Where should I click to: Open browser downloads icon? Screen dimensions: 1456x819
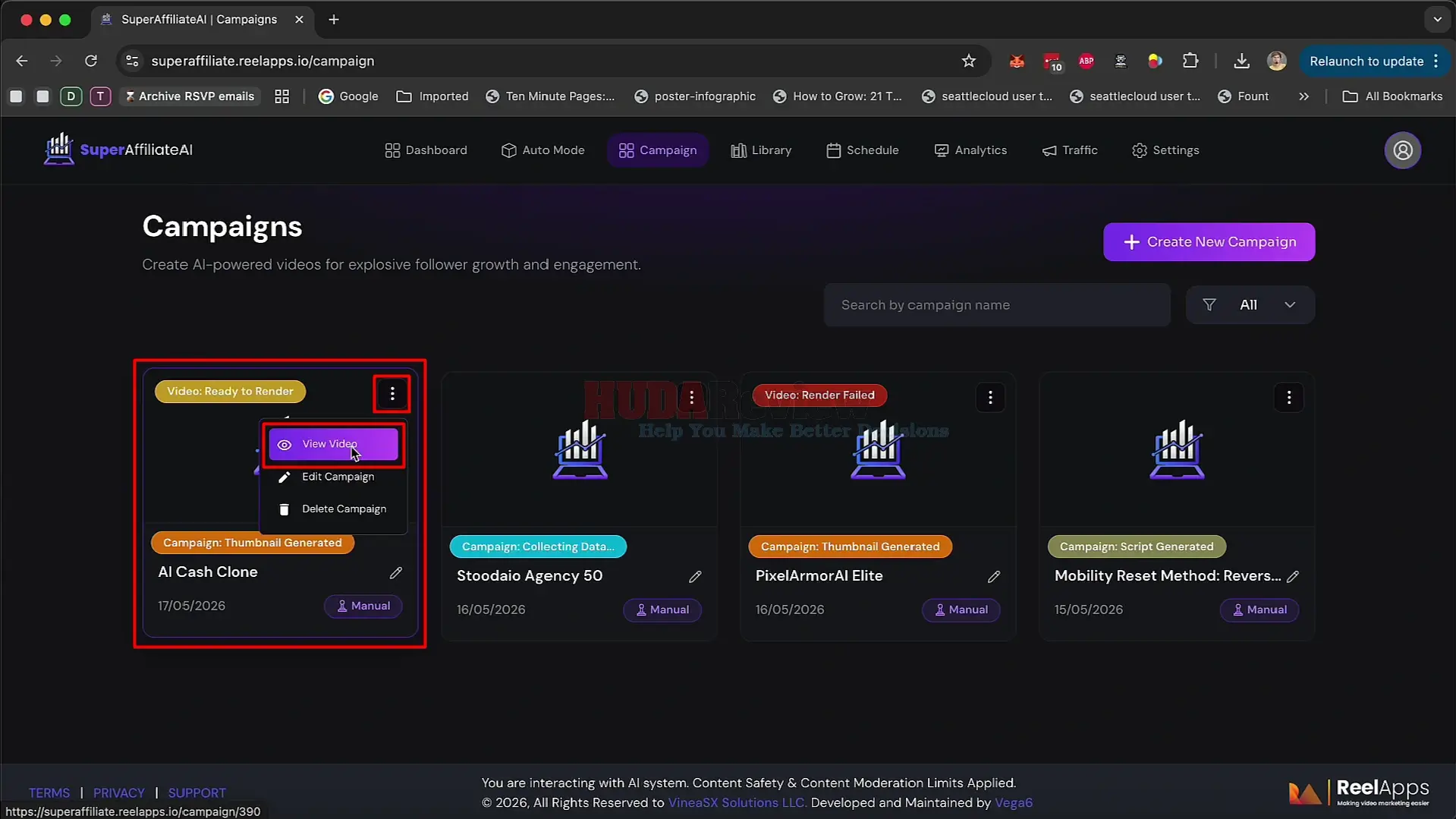point(1241,61)
